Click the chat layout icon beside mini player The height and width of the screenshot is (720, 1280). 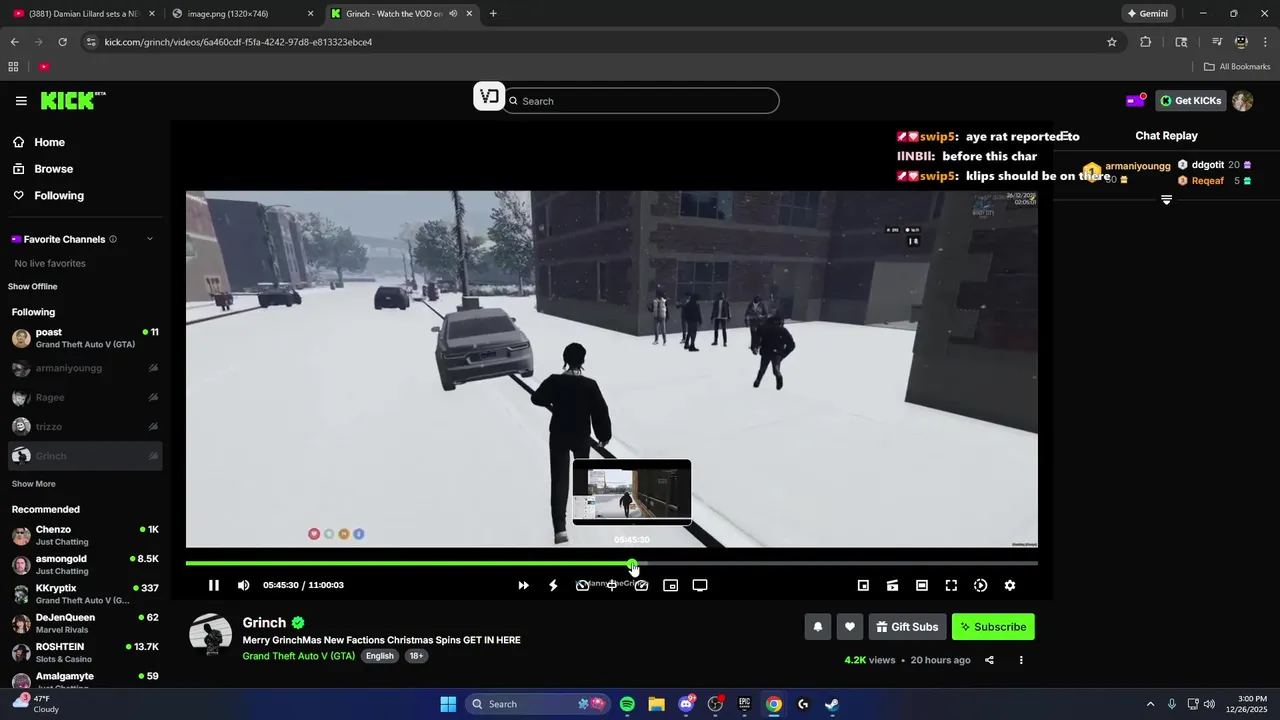click(892, 585)
